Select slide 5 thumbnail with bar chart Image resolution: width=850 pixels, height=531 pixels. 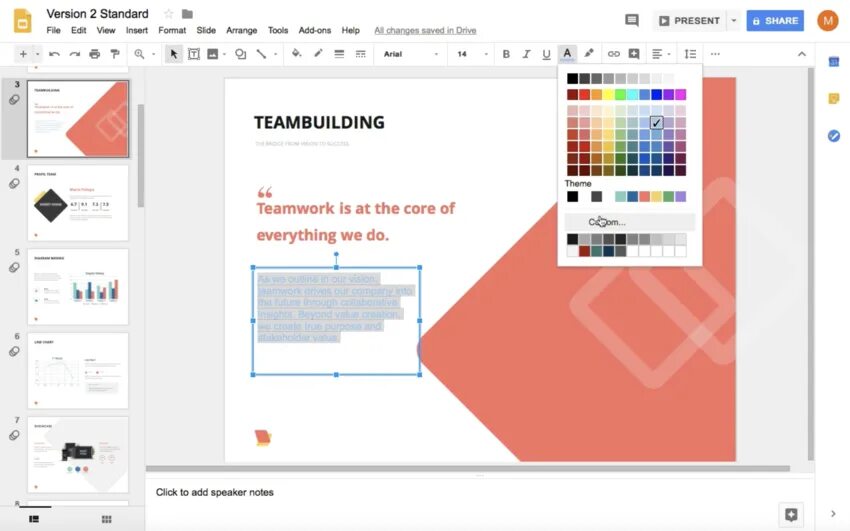coord(78,287)
